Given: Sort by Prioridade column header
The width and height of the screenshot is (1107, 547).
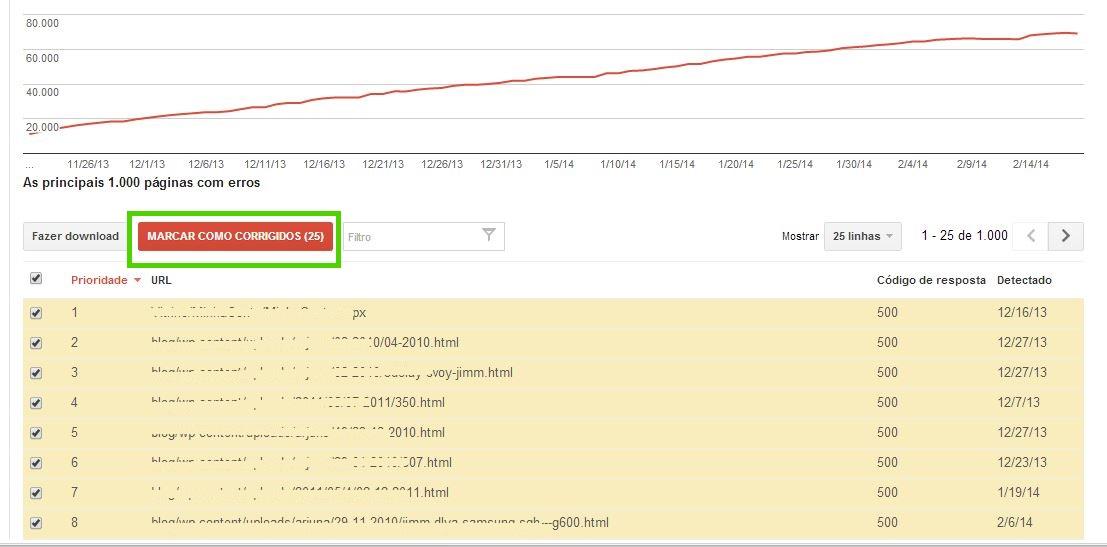Looking at the screenshot, I should coord(98,281).
